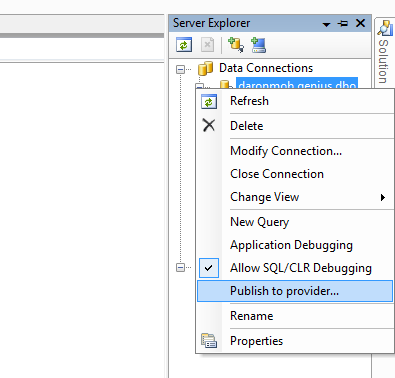Close the Server Explorer panel

(x=360, y=23)
